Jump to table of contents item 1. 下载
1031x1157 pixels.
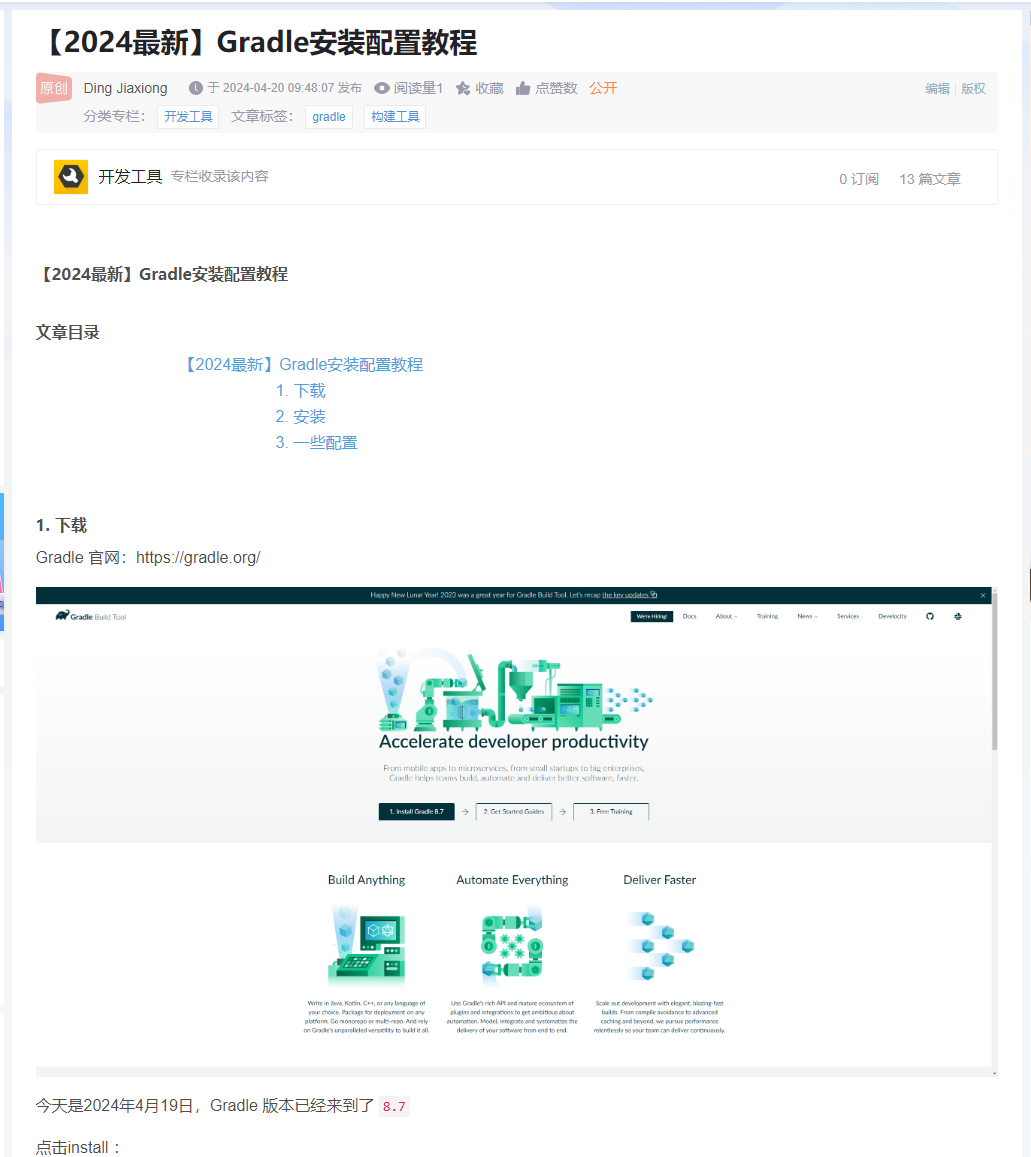tap(300, 391)
